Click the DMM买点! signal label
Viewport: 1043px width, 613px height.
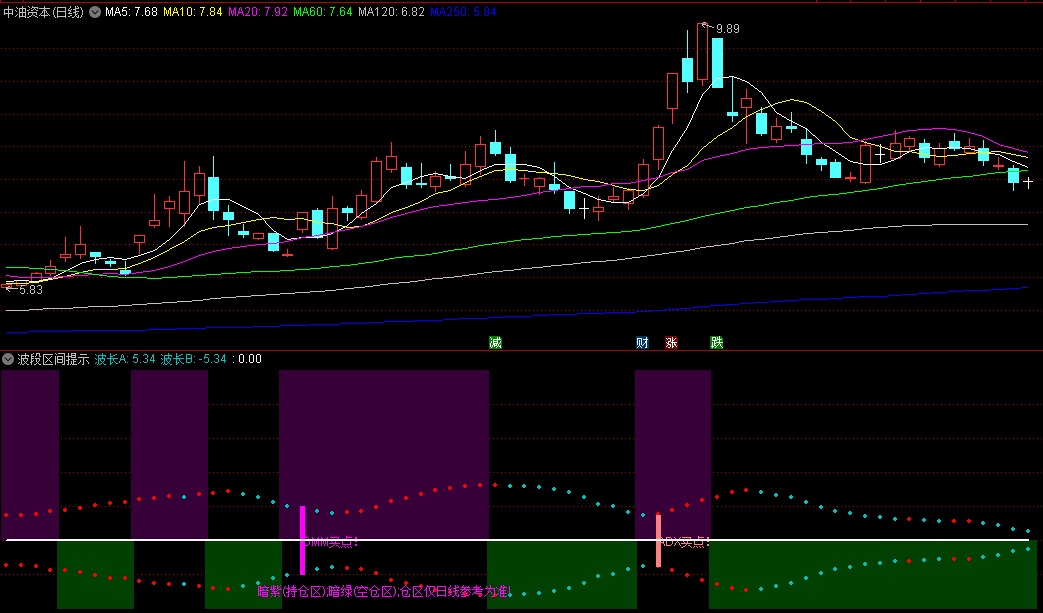[x=331, y=542]
